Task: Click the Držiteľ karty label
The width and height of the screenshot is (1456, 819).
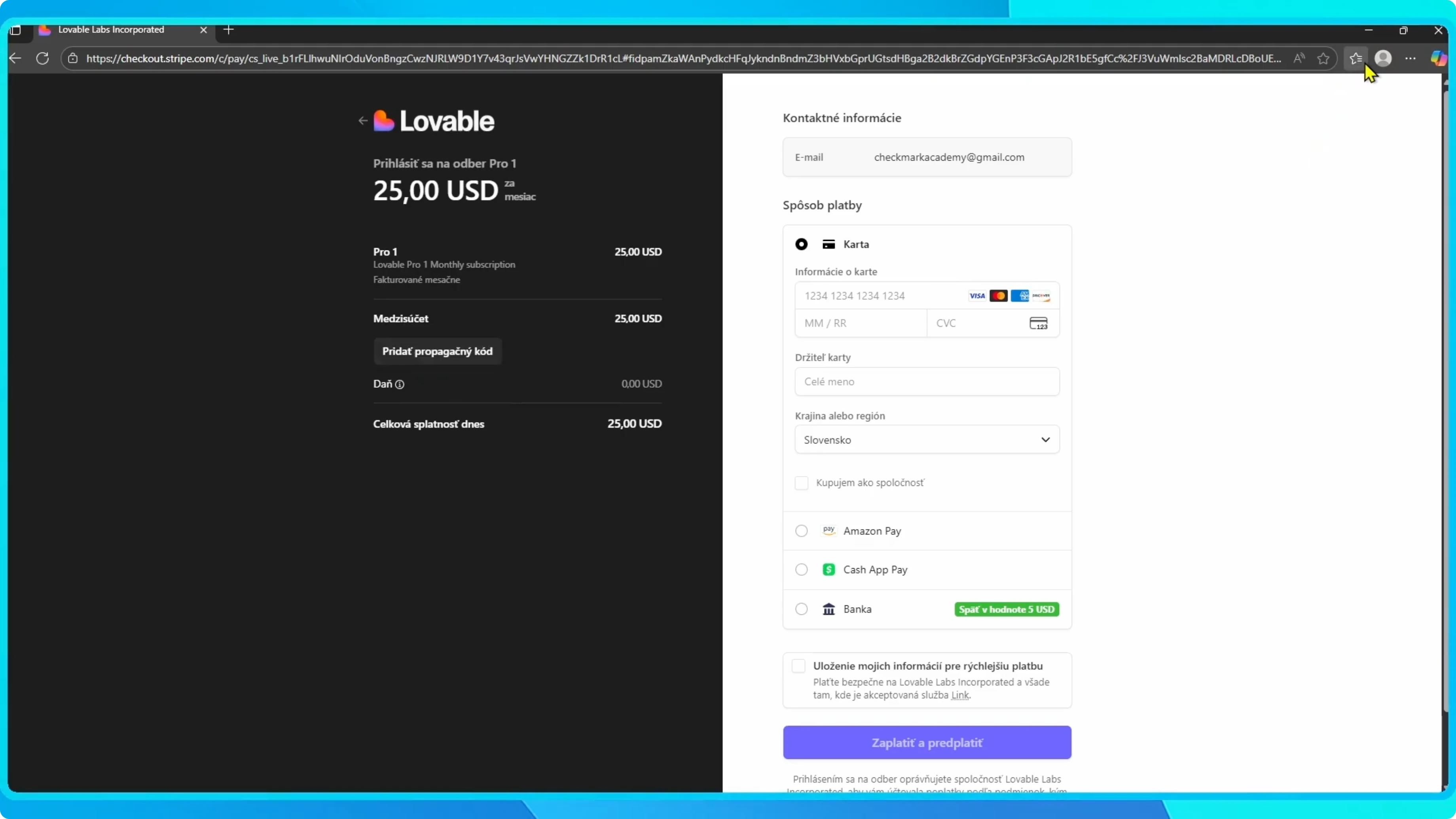Action: click(823, 357)
